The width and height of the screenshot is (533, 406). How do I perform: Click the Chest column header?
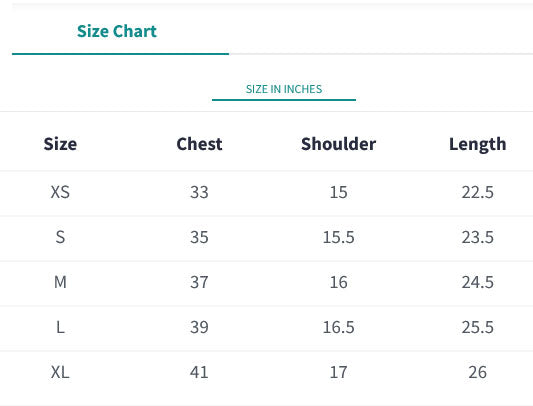[x=199, y=144]
